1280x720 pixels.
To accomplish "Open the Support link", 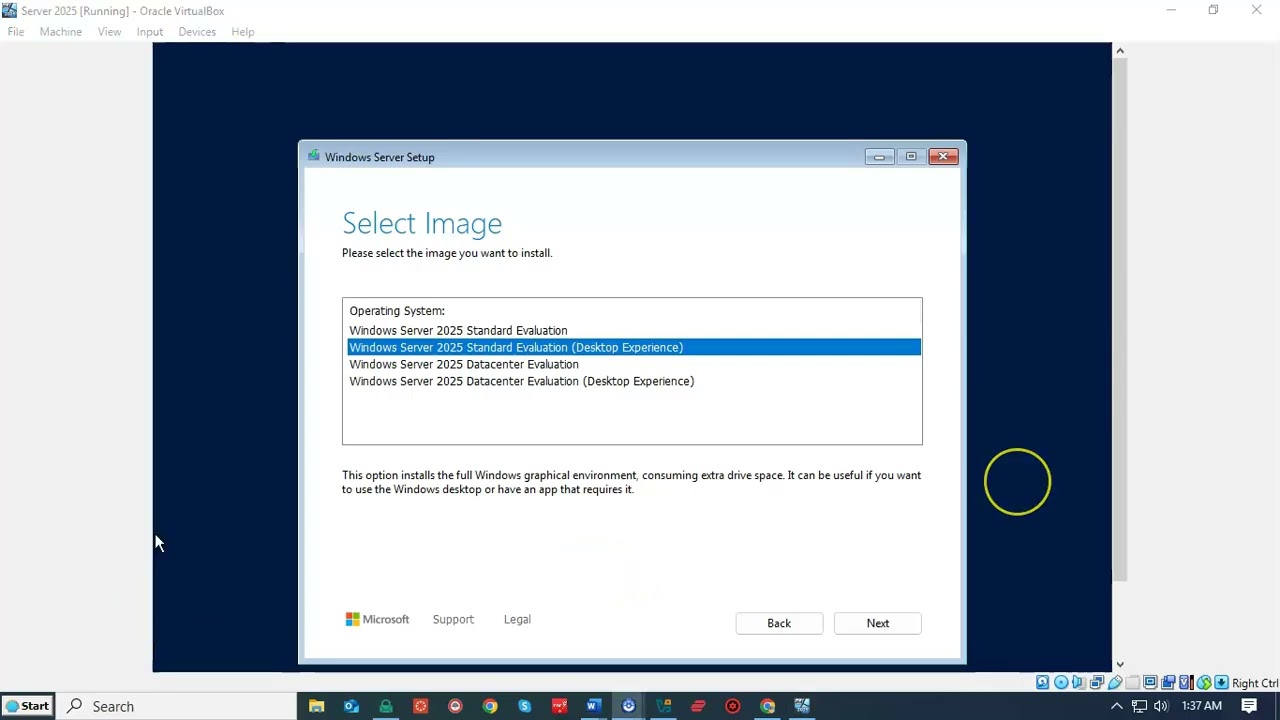I will tap(453, 619).
